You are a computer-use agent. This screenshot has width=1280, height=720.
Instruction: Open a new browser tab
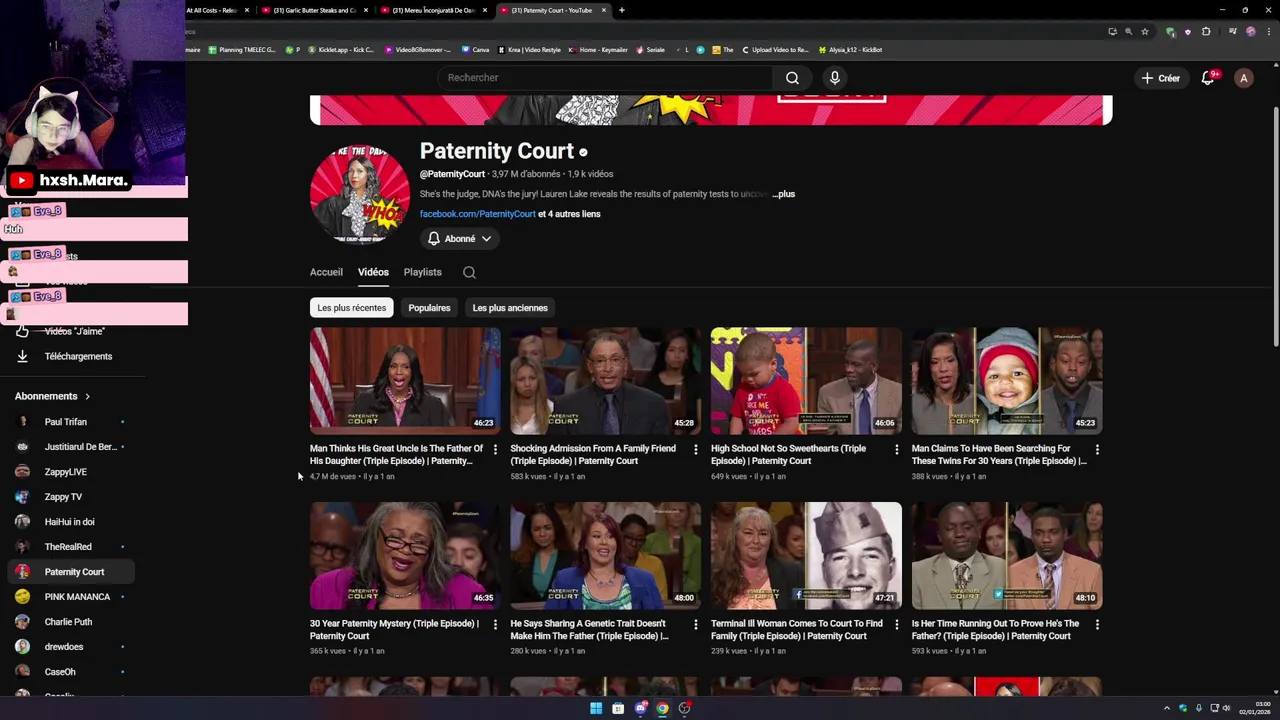click(622, 10)
